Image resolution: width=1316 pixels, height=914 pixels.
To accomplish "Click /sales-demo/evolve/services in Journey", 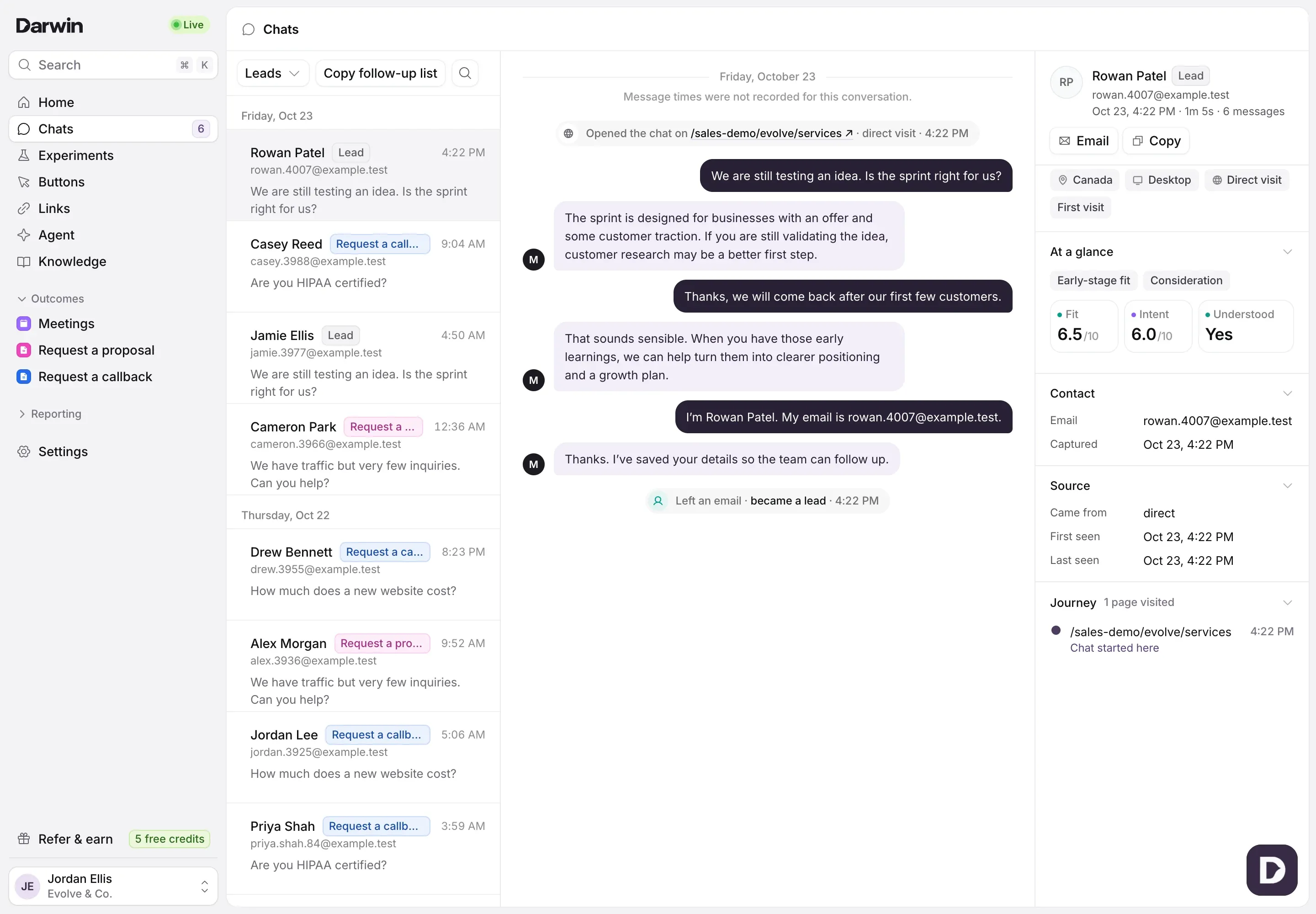I will (1150, 632).
